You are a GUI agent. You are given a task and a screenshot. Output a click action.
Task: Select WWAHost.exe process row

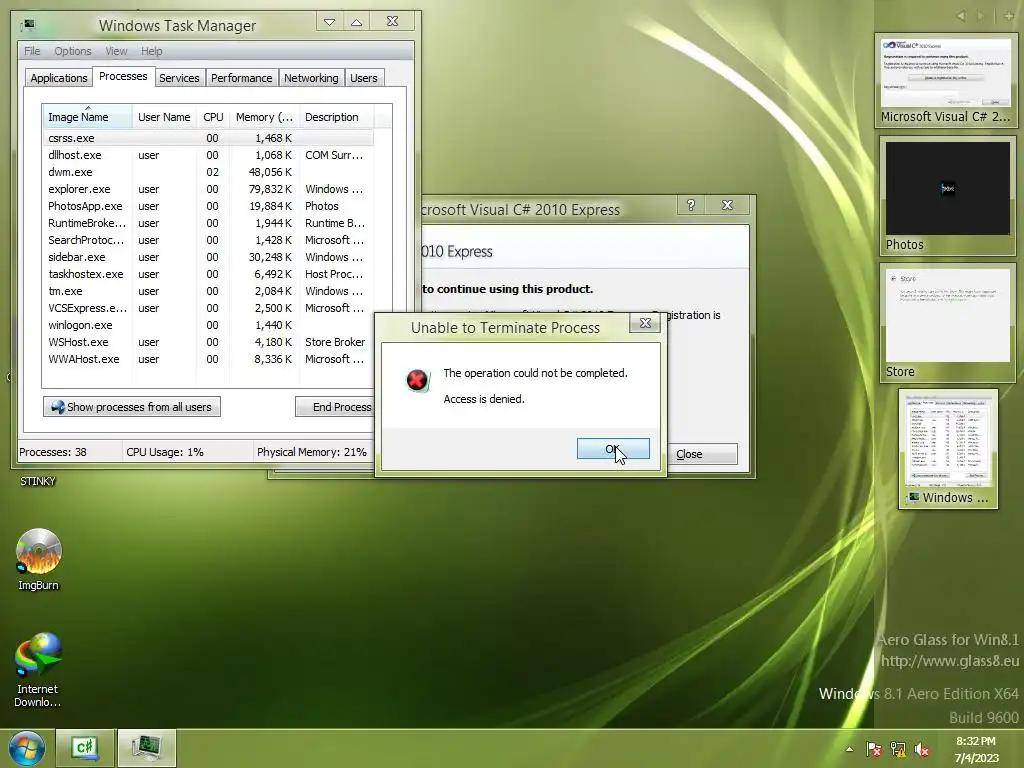[x=209, y=359]
